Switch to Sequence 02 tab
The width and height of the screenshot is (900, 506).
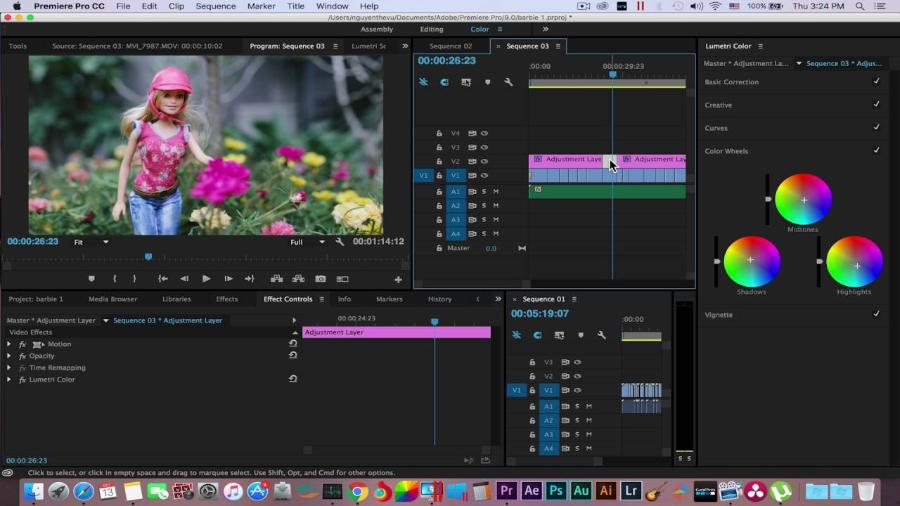click(x=451, y=46)
